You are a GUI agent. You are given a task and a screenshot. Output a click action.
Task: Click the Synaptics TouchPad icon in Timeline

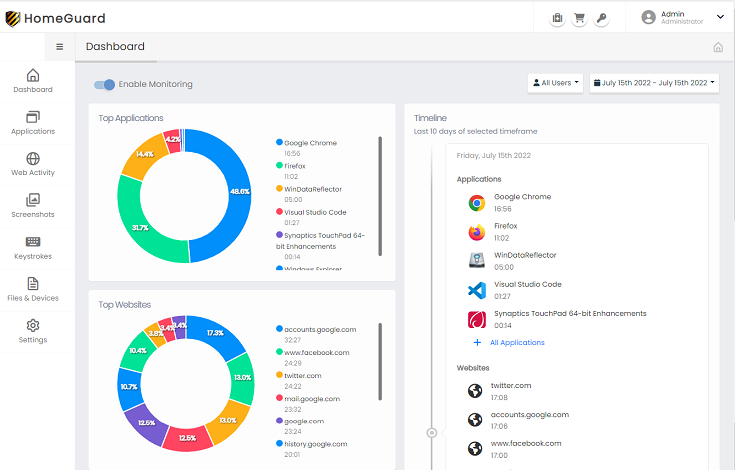[x=477, y=320]
